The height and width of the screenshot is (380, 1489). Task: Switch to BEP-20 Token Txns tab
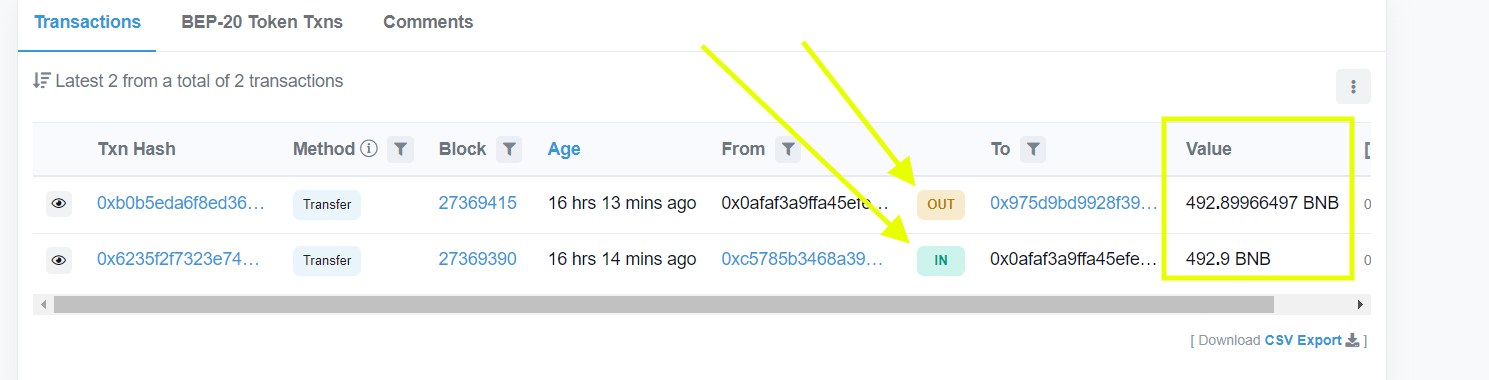262,22
